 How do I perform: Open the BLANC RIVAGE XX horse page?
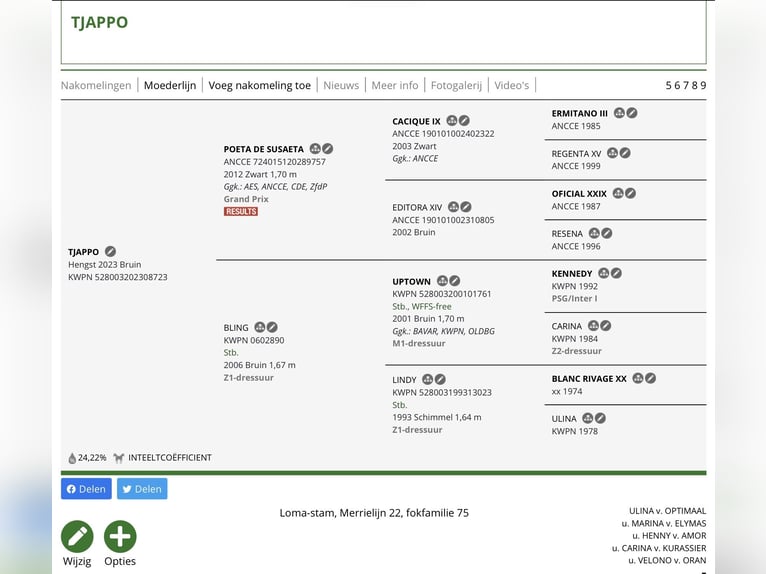[x=589, y=379]
